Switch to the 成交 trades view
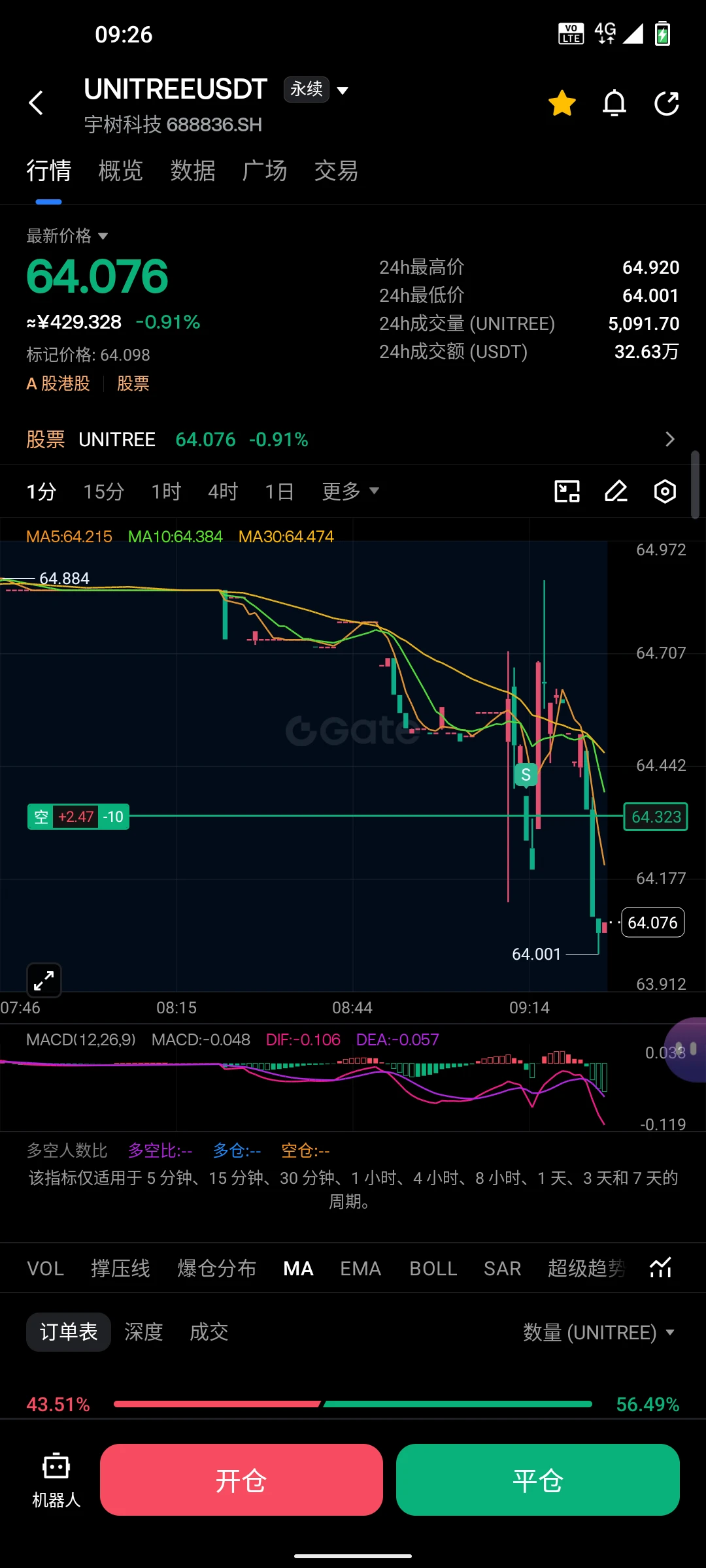The height and width of the screenshot is (1568, 706). (209, 1332)
